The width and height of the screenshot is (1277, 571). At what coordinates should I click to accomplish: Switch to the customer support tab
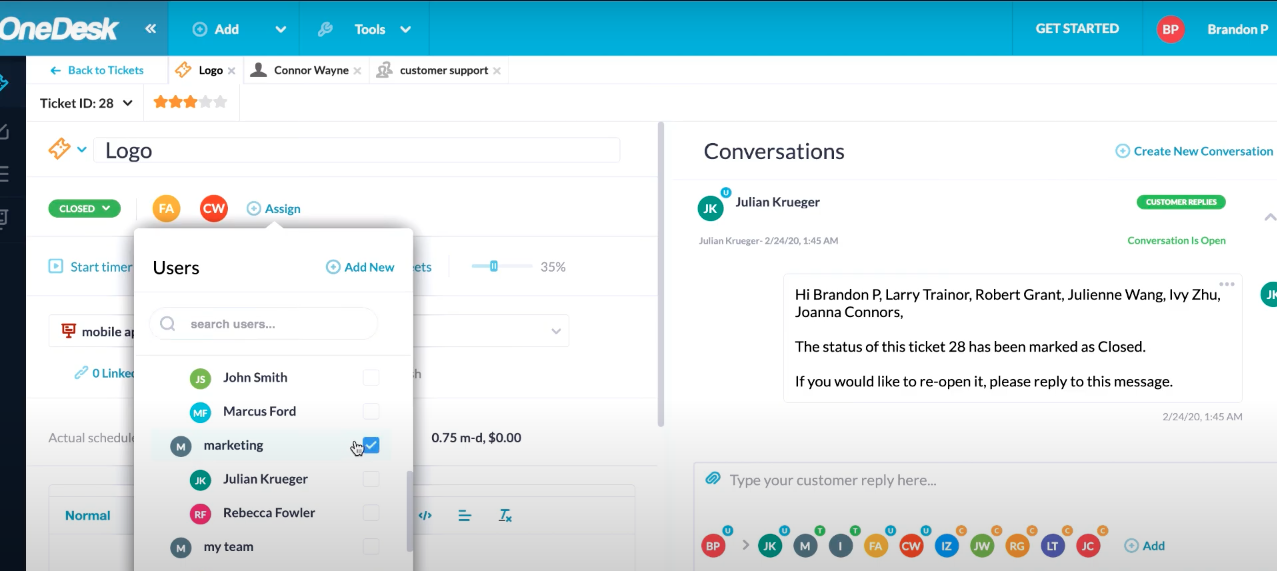pos(443,70)
